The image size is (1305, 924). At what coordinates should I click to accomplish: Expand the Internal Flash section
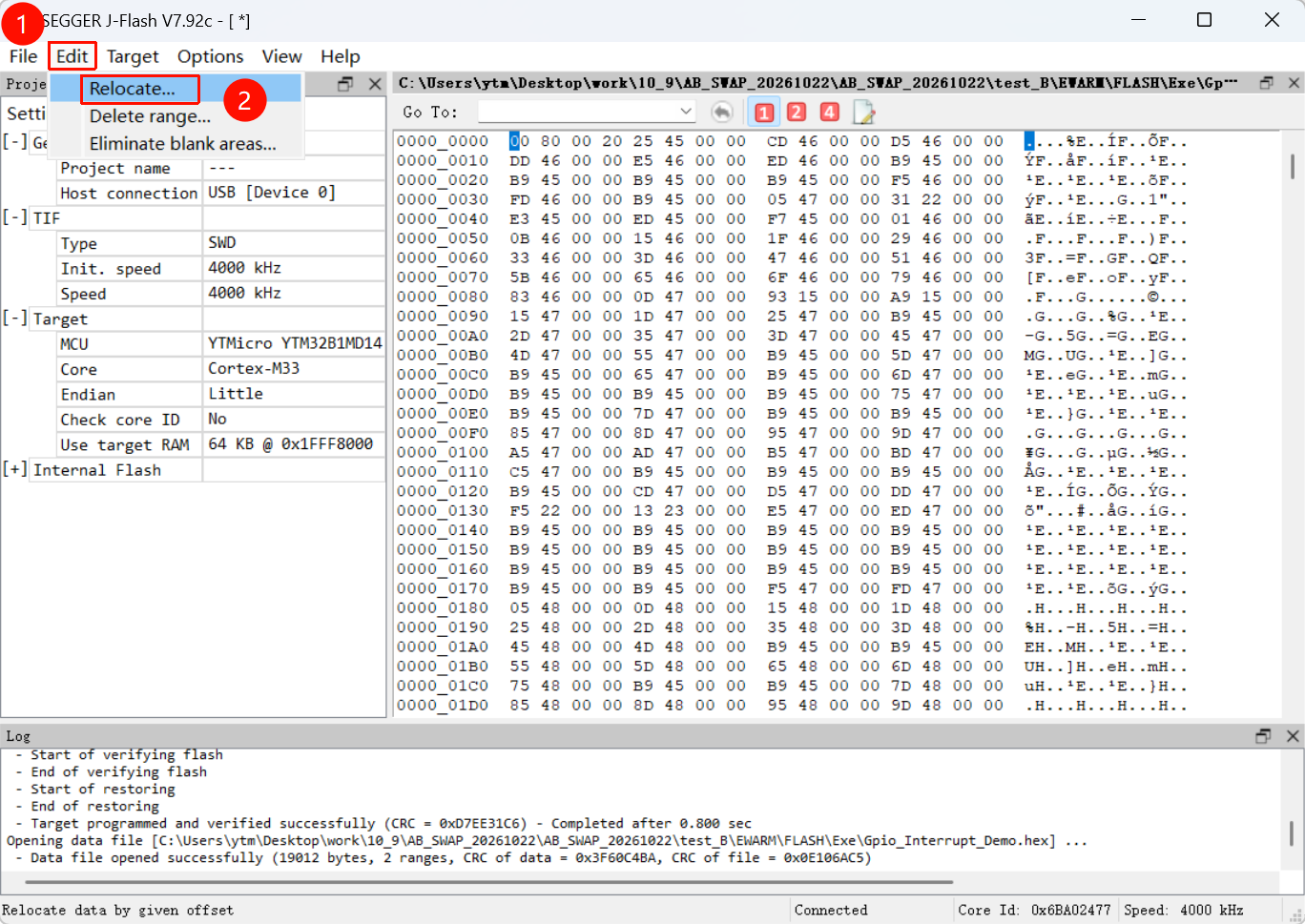pyautogui.click(x=14, y=469)
